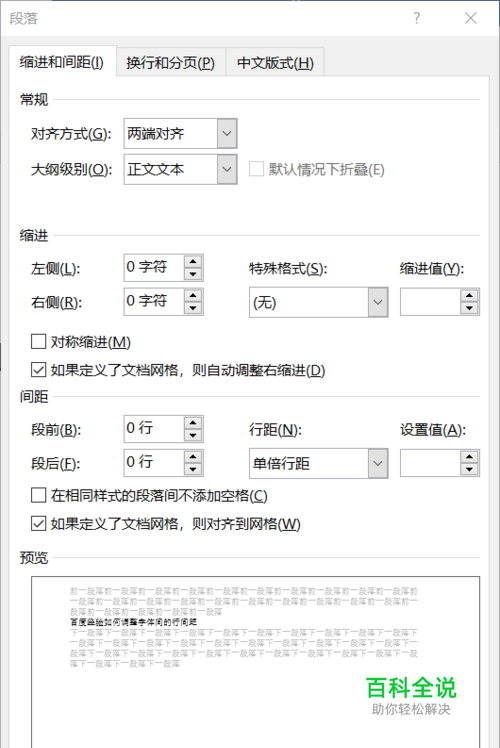Click the 段前 spacing input field
This screenshot has height=748, width=500.
click(x=154, y=428)
